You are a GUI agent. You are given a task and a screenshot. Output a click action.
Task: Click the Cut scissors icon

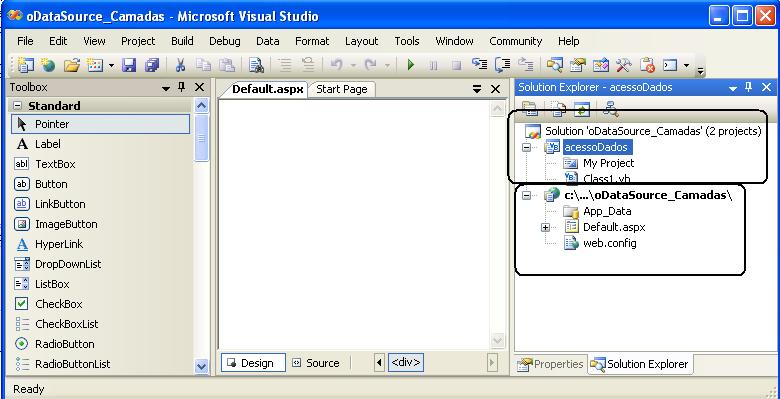coord(180,65)
